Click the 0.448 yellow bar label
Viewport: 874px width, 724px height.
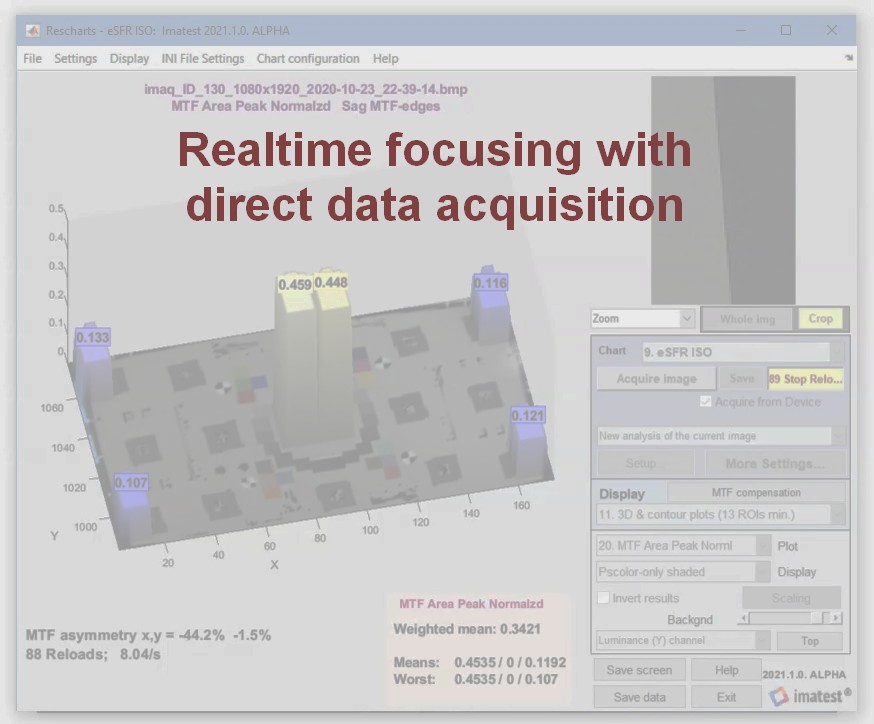pos(331,283)
